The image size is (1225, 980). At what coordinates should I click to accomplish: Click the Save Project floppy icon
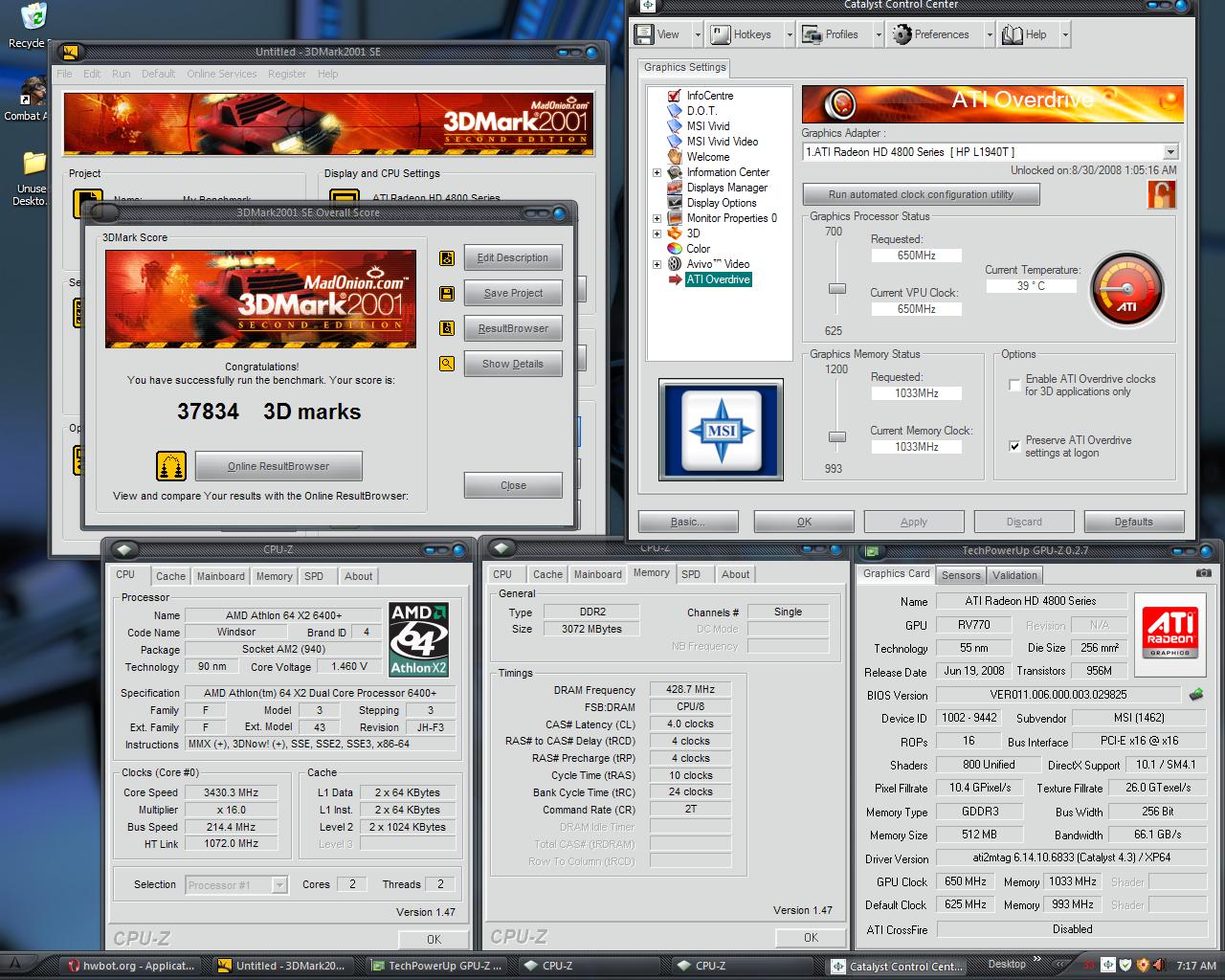click(447, 293)
